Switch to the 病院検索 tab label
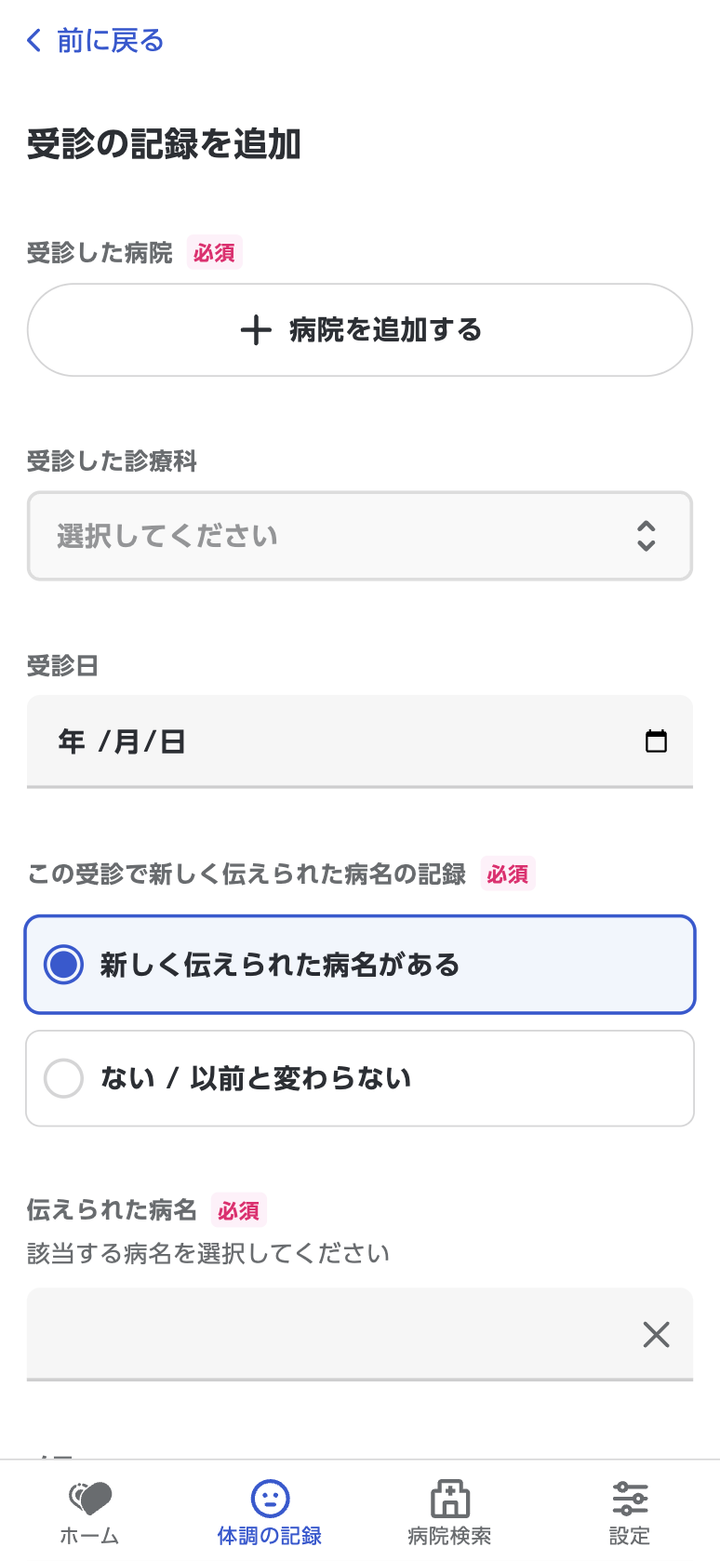Screen dimensions: 720x1561 tap(450, 1536)
